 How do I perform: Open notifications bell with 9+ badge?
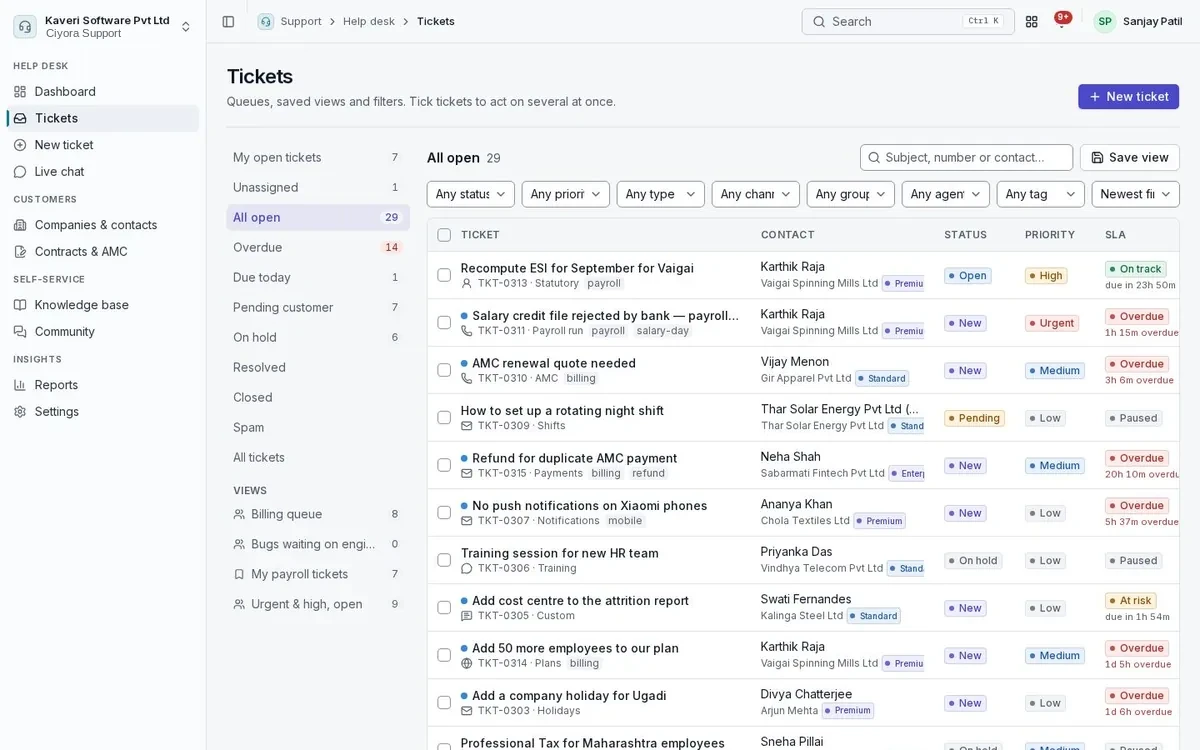1062,21
